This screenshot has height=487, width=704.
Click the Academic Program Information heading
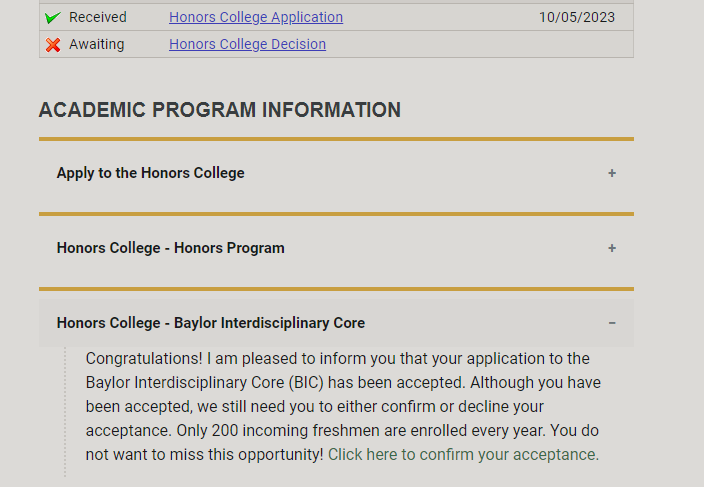[219, 110]
